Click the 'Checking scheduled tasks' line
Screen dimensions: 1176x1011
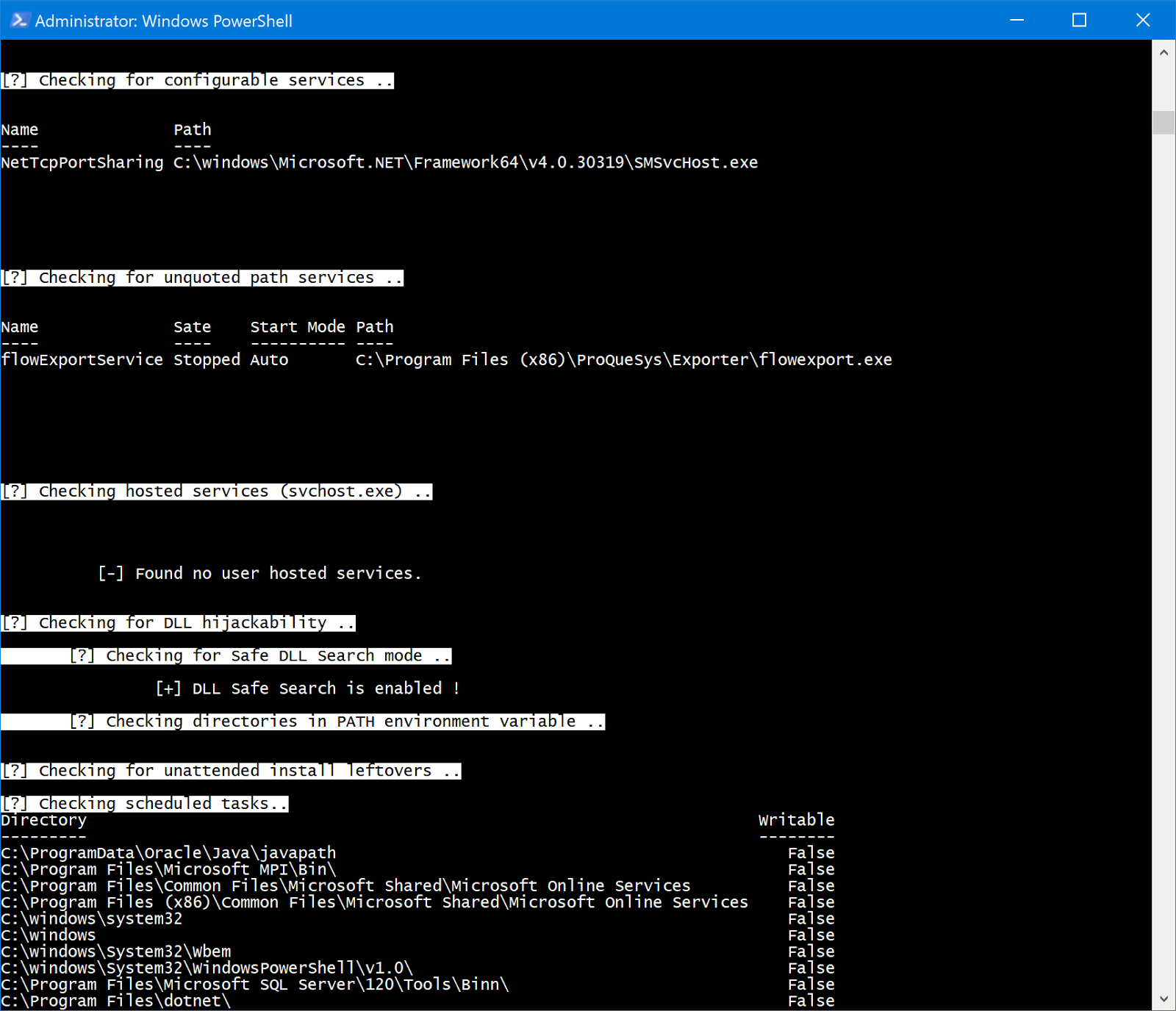point(144,803)
